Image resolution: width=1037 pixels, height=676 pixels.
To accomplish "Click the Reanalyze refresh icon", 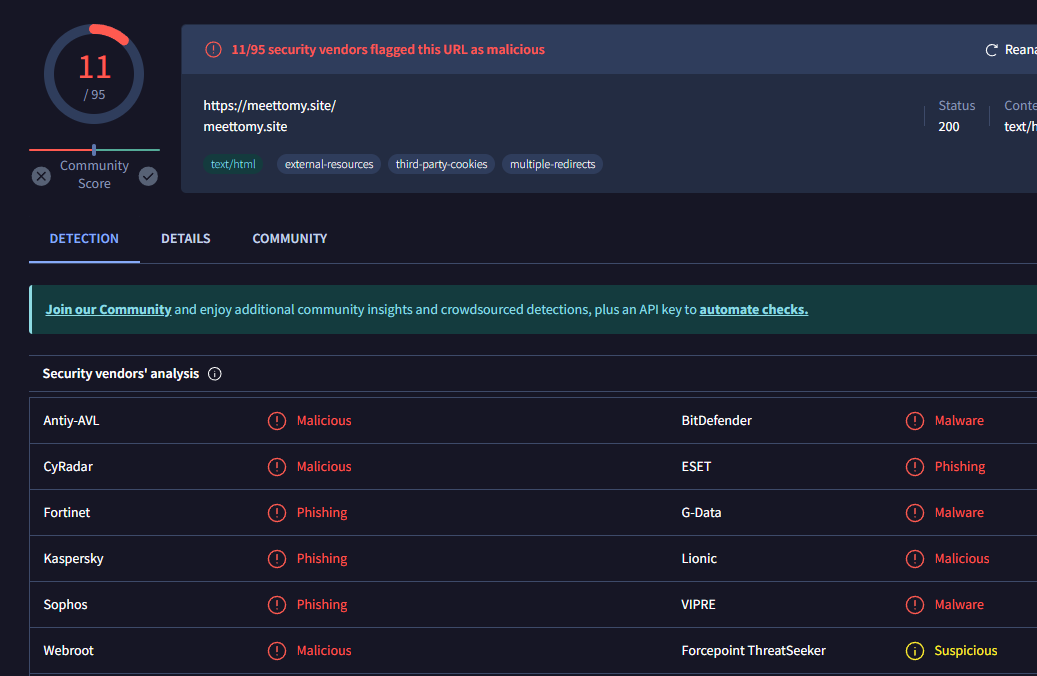I will click(991, 50).
